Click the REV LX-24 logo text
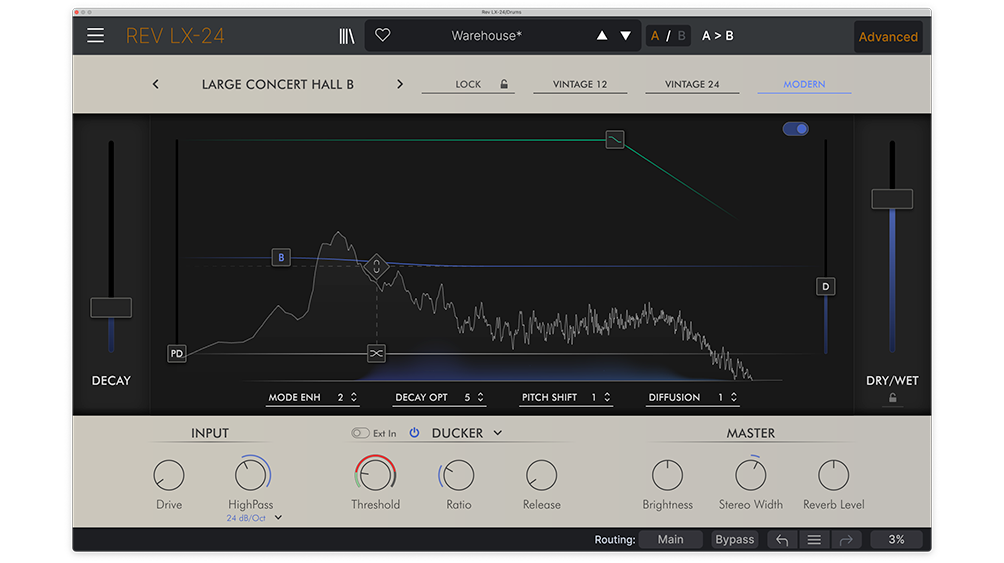 [175, 36]
